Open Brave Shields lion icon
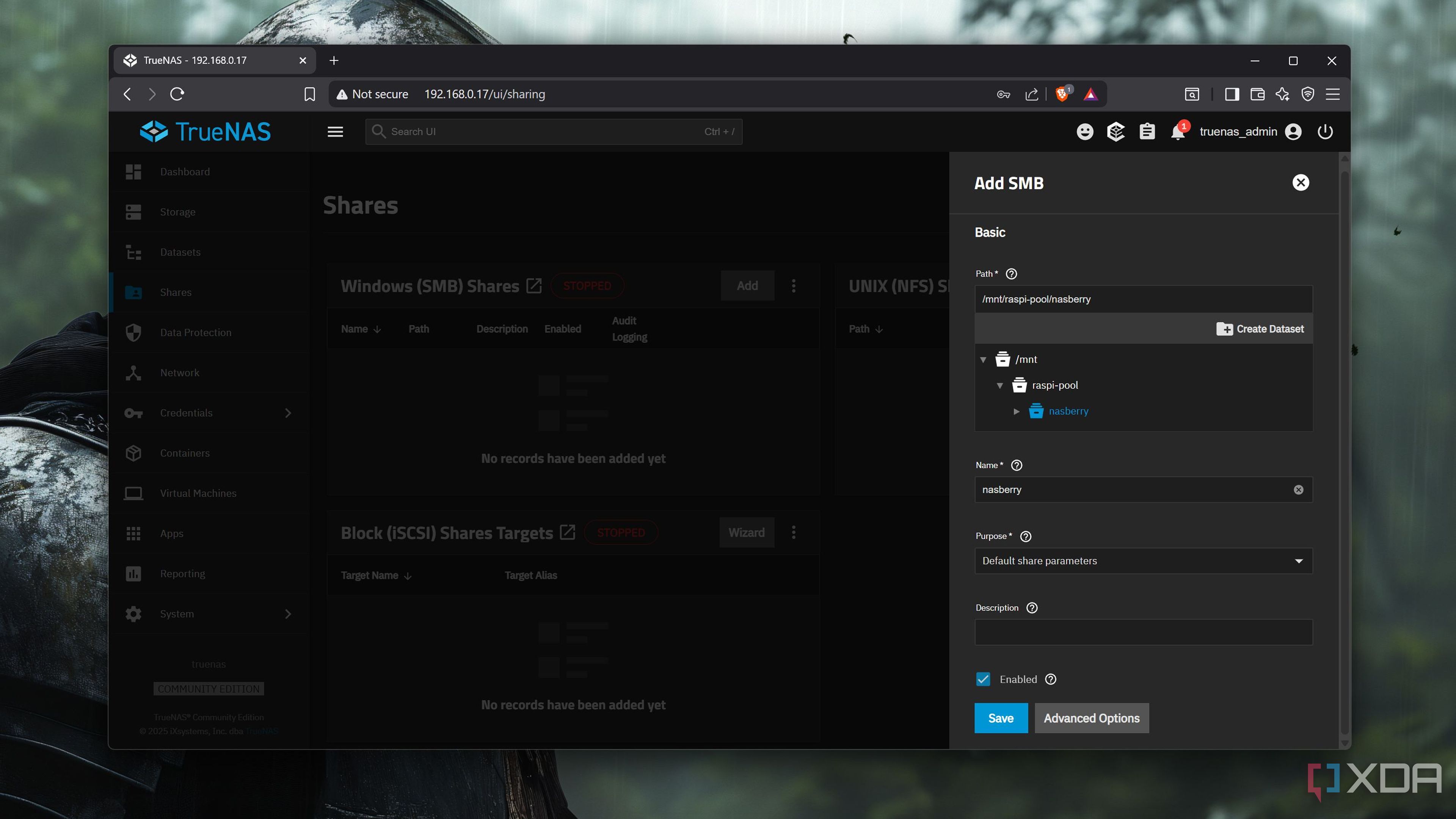The image size is (1456, 819). click(1062, 94)
